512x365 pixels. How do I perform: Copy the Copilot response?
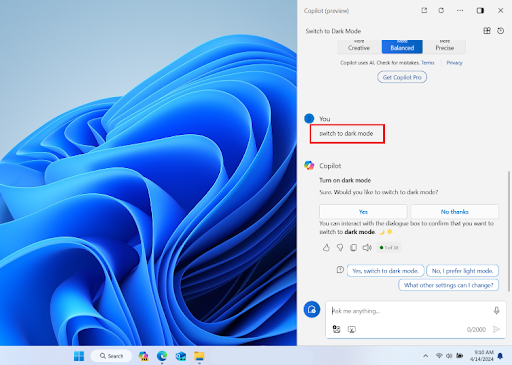point(353,247)
